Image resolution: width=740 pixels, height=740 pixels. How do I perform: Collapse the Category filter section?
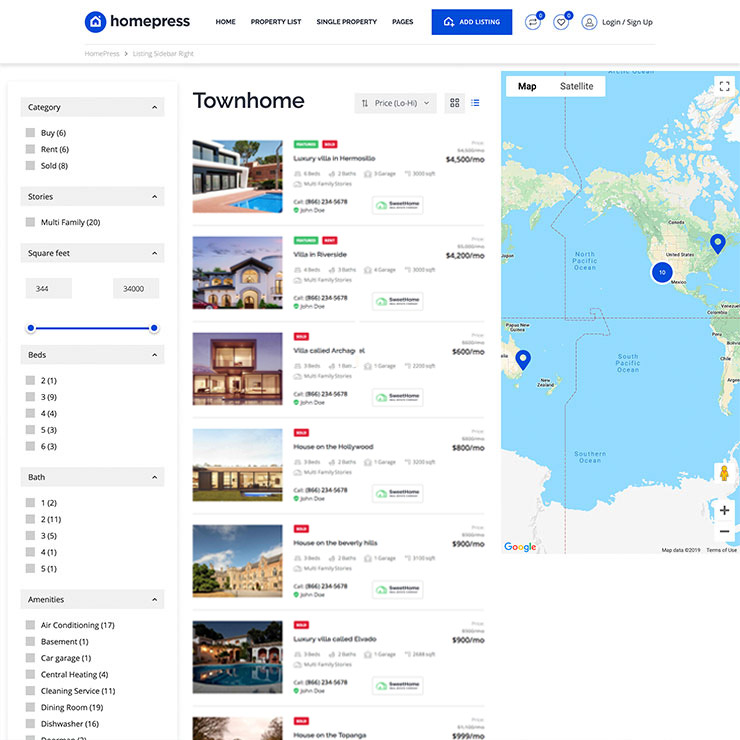click(x=154, y=107)
